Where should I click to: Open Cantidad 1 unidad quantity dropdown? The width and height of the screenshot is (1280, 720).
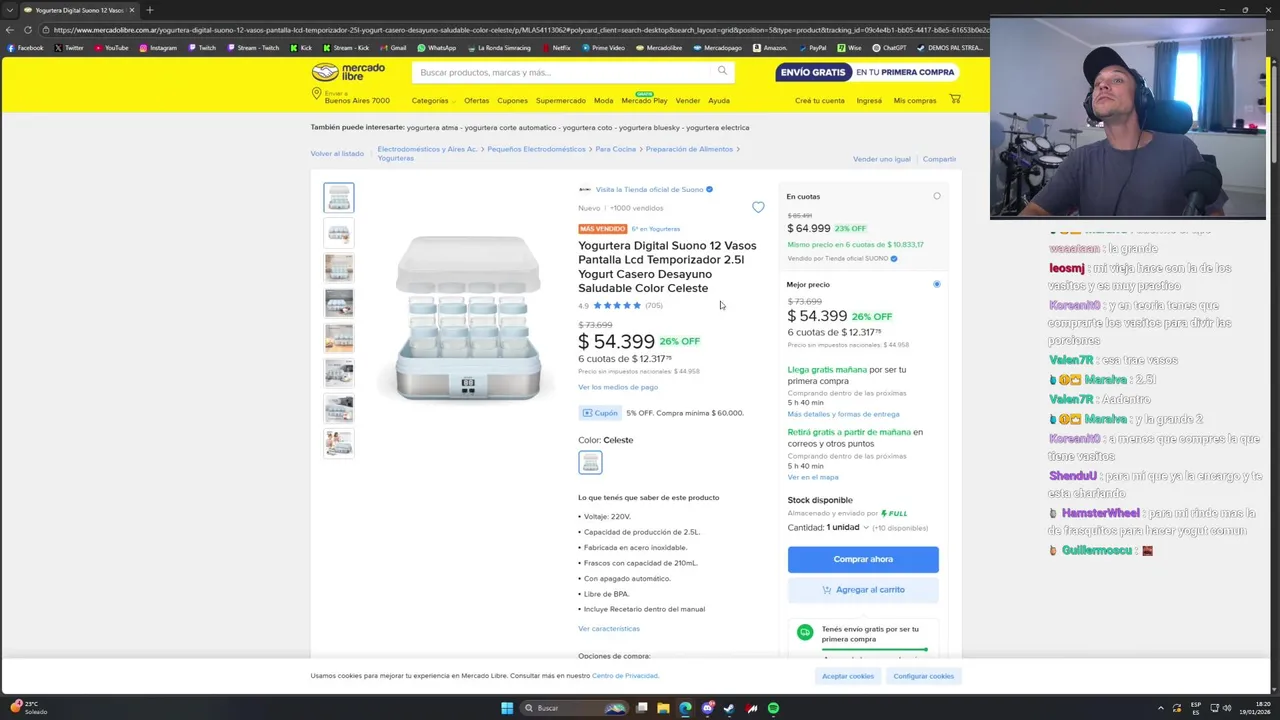click(x=847, y=527)
